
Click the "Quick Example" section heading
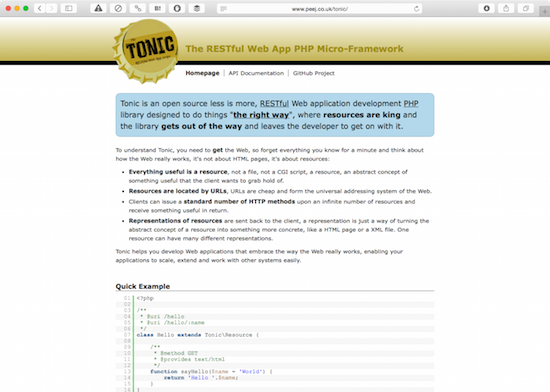(x=143, y=286)
